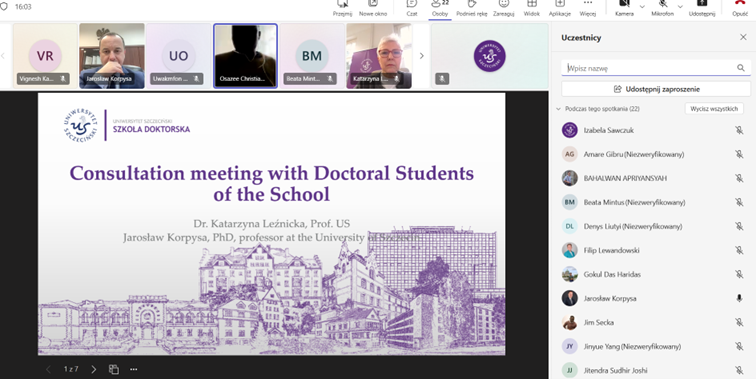Show previous participants with gallery left arrow
Image resolution: width=756 pixels, height=379 pixels.
pyautogui.click(x=3, y=56)
